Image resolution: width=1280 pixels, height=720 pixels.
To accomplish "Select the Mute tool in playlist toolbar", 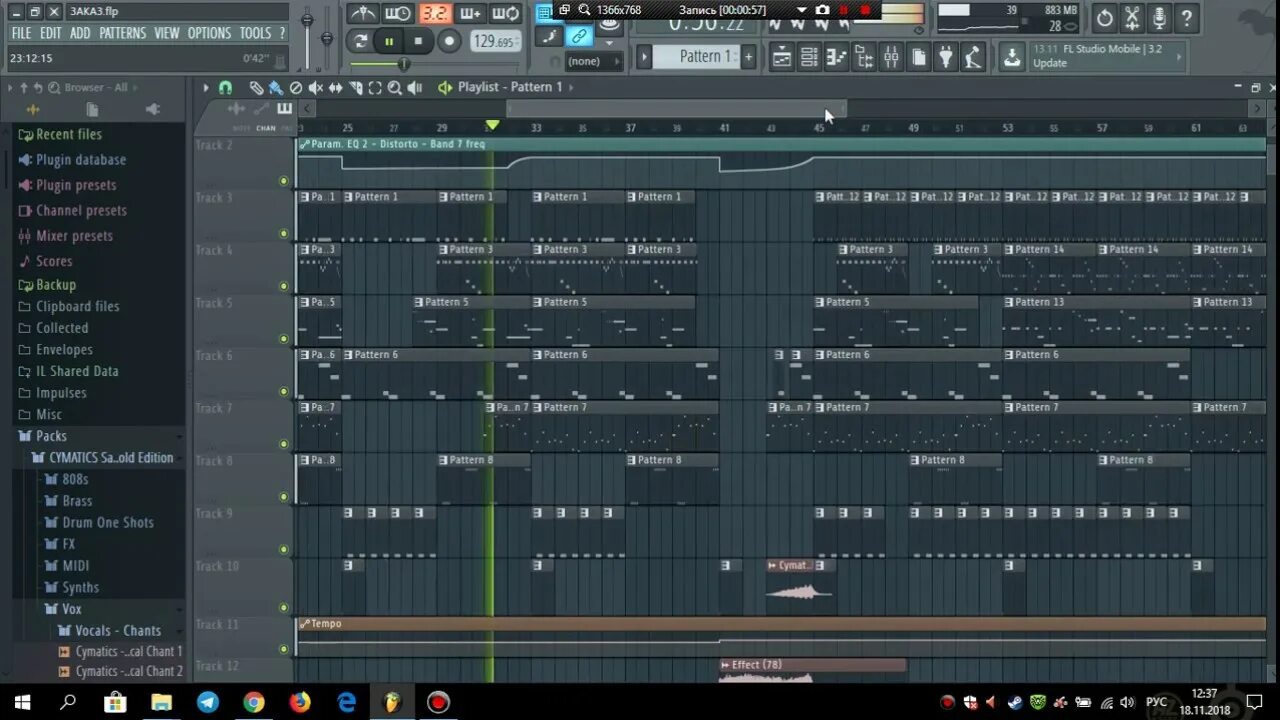I will coord(315,88).
